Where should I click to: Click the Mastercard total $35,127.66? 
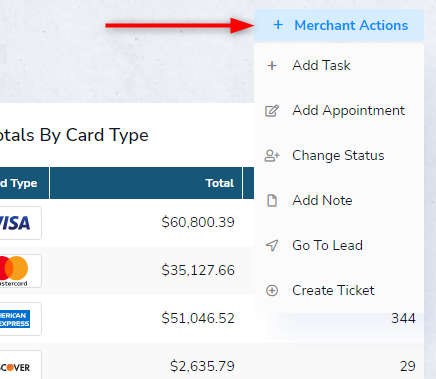198,270
